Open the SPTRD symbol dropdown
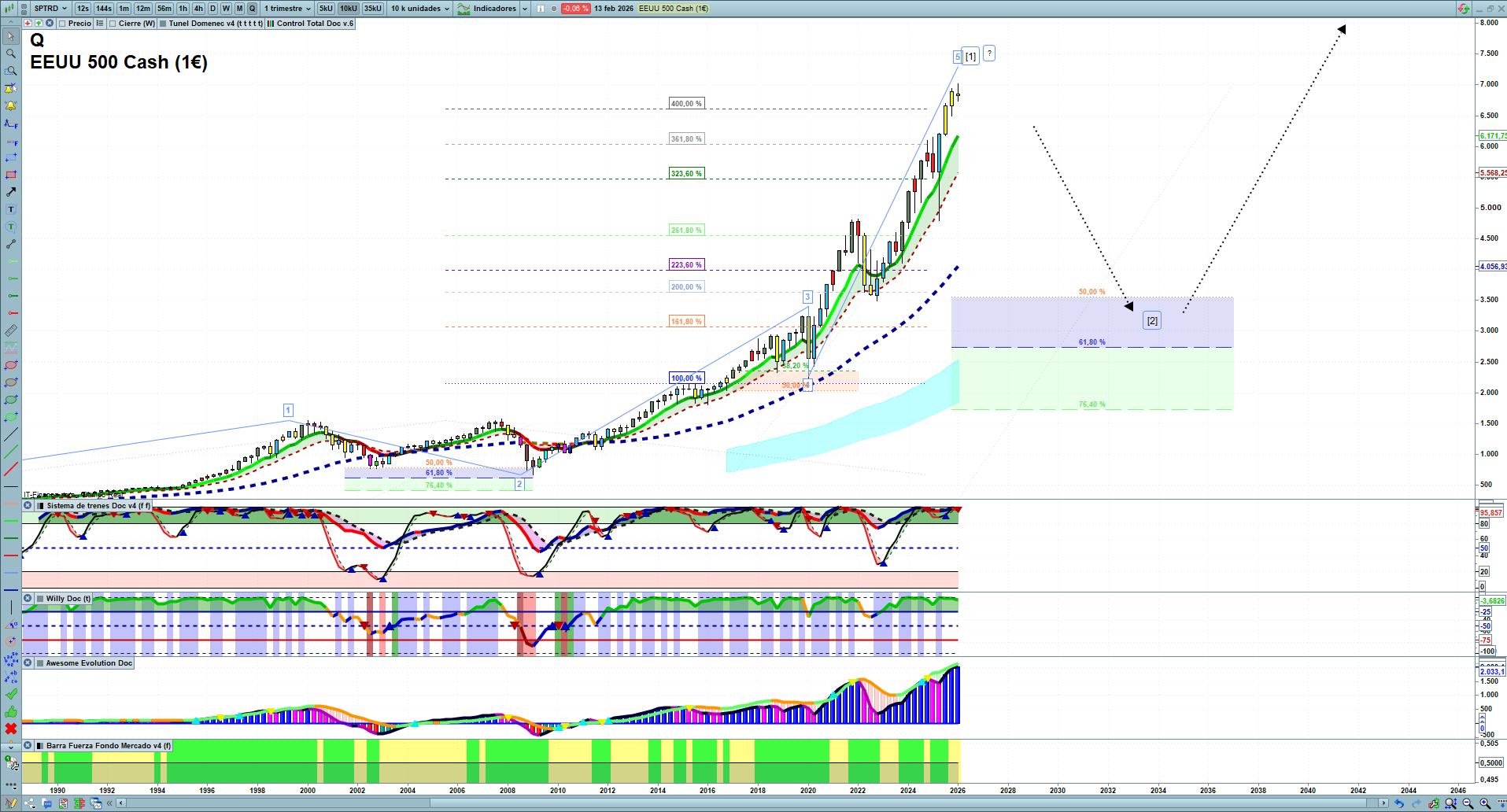Screen dimensions: 1507x812 pos(50,9)
